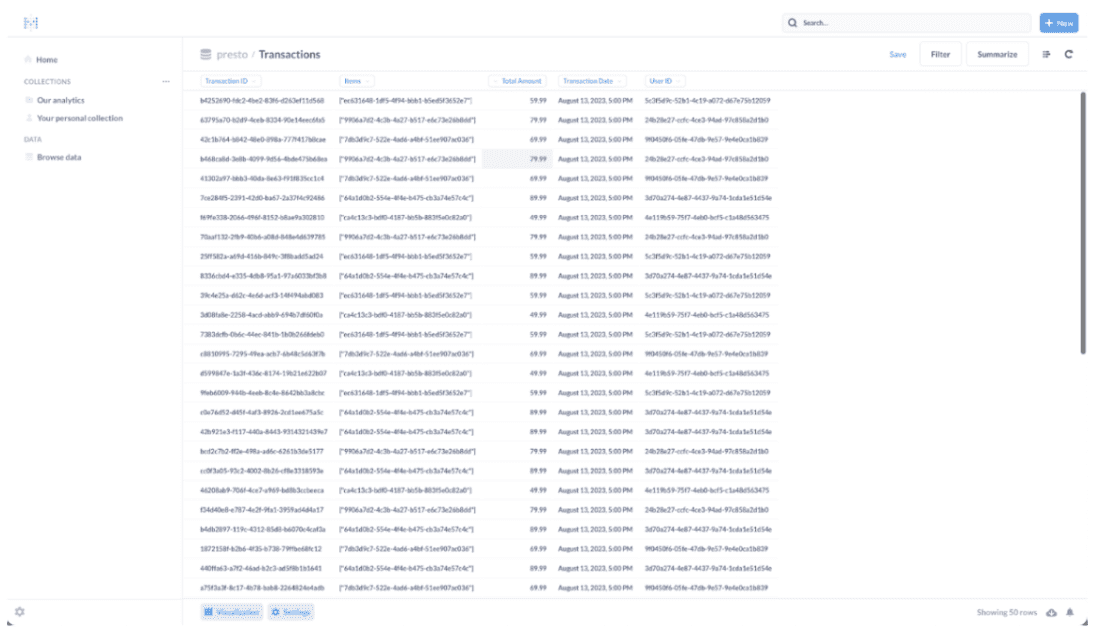This screenshot has width=1100, height=630.
Task: Click the Summarize button
Action: 997,54
